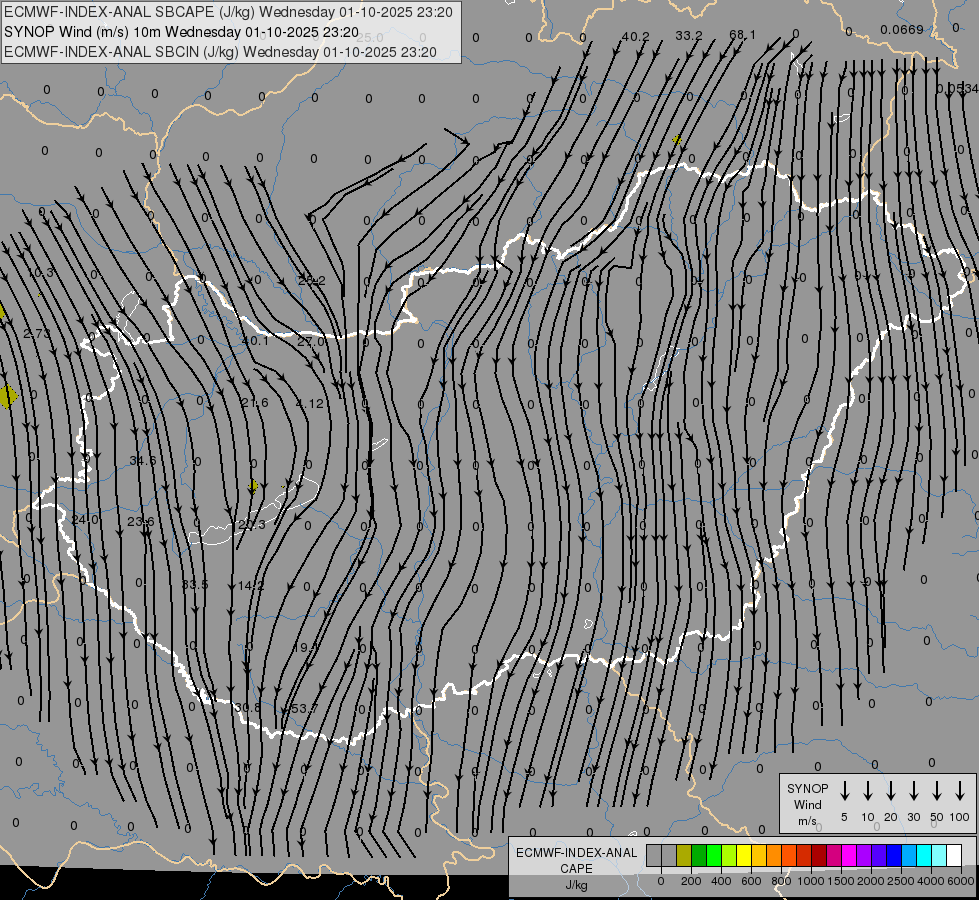Click the large yellow diamond marker at the left edge
Screen dimensions: 979x900
coord(8,397)
